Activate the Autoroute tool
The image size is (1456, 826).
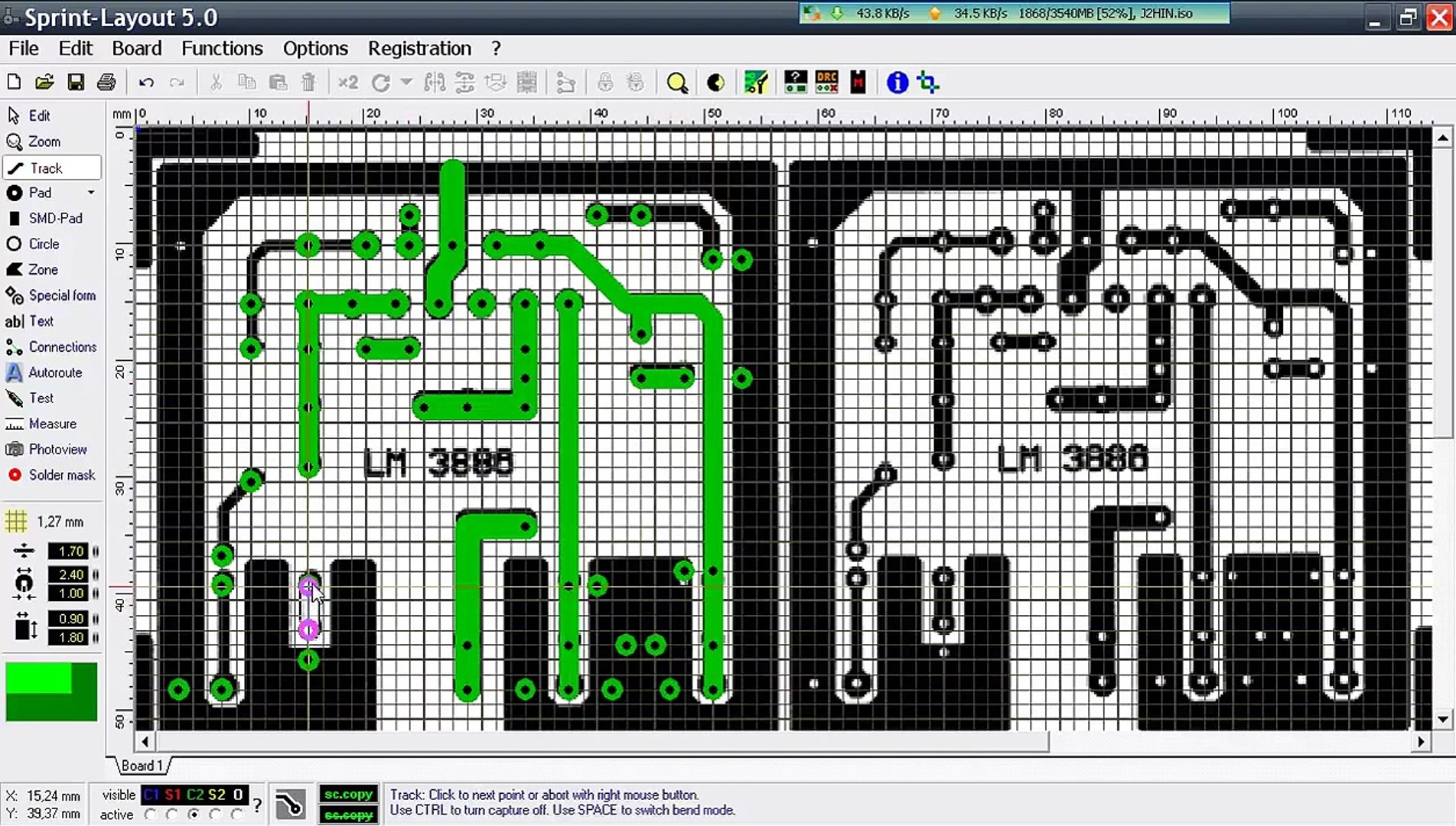(x=54, y=373)
